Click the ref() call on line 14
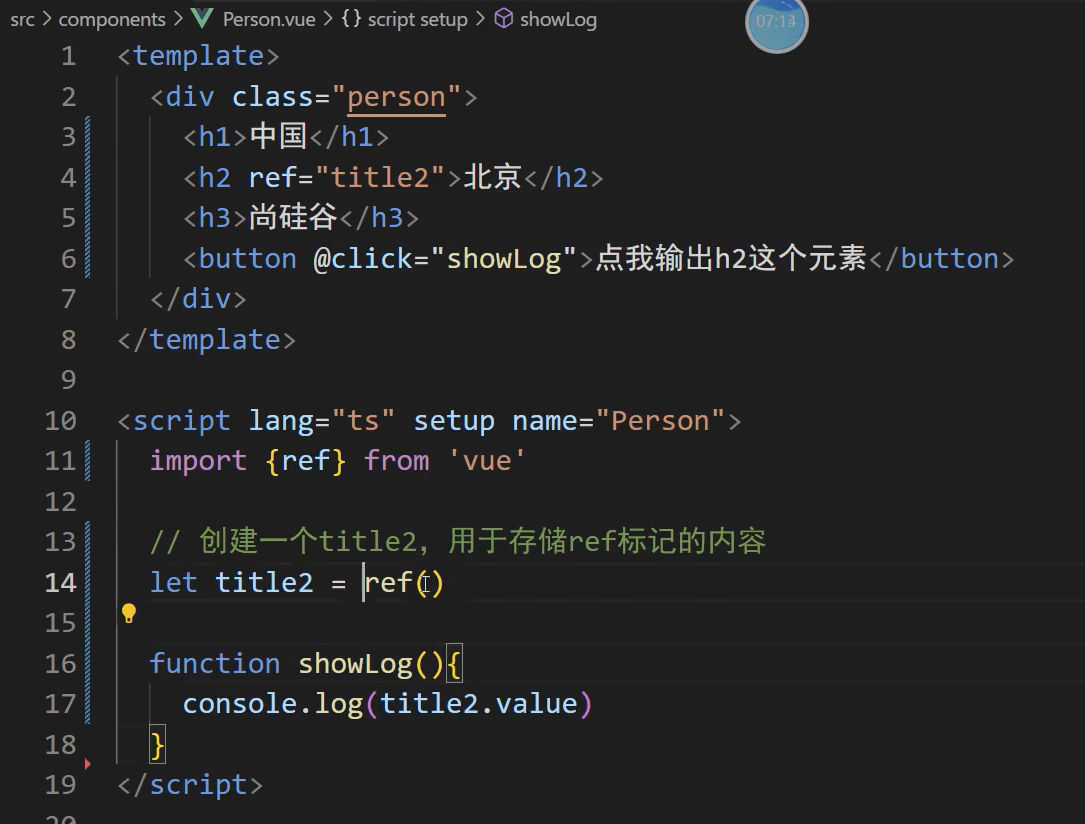1085x824 pixels. pyautogui.click(x=404, y=583)
